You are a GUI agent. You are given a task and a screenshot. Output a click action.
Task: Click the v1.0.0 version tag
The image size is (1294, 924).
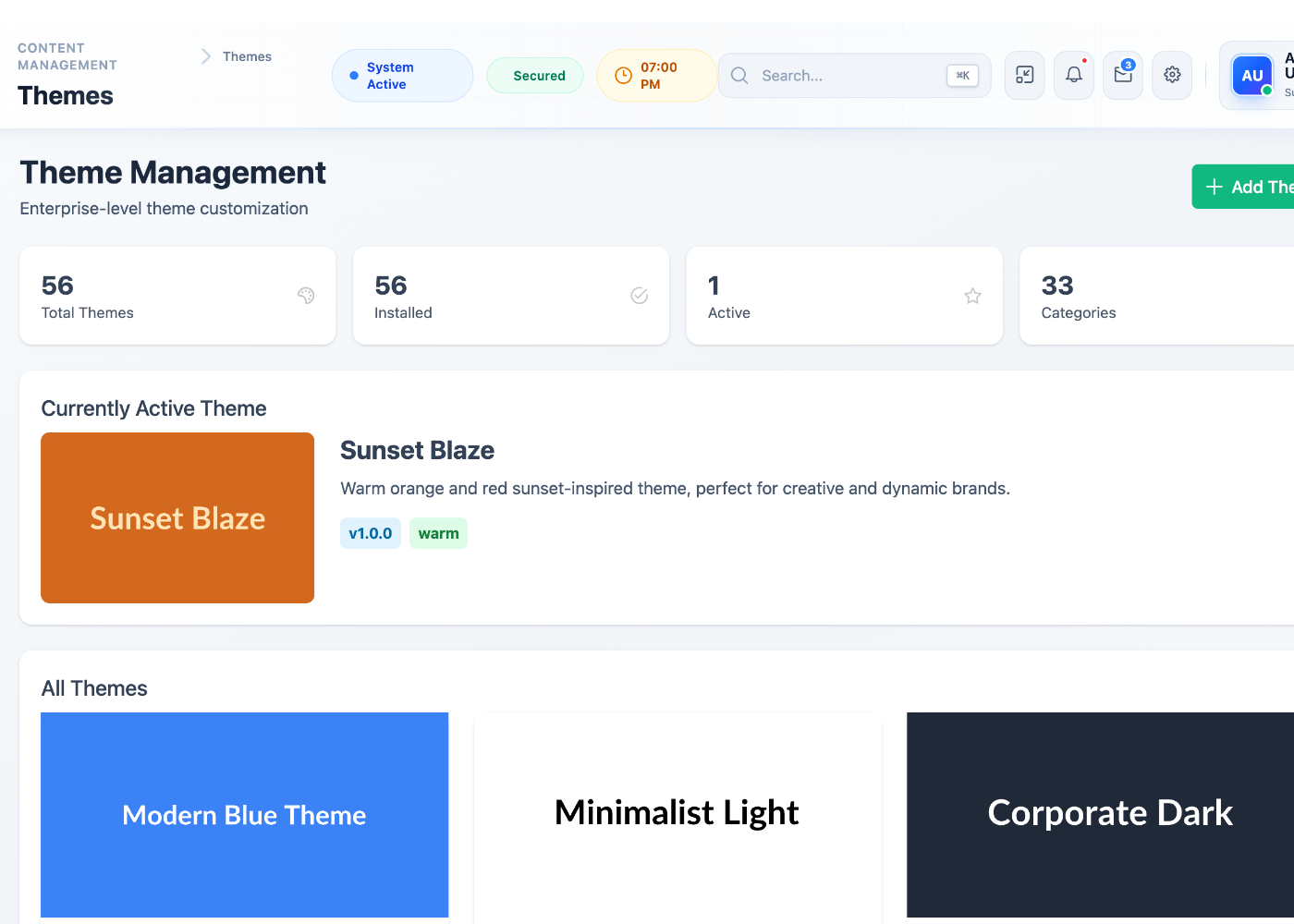(x=371, y=533)
